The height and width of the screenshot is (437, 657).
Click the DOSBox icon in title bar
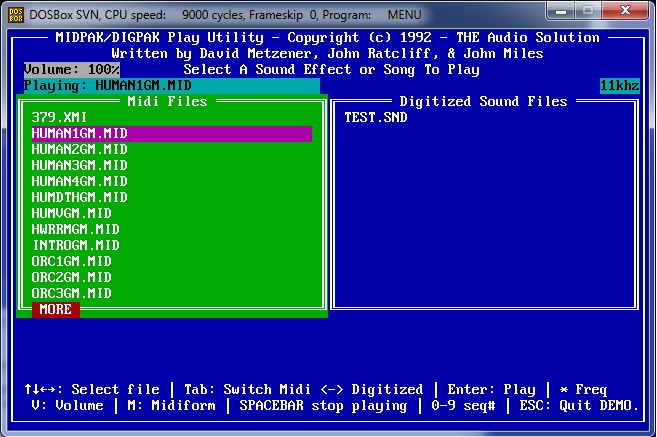16,15
